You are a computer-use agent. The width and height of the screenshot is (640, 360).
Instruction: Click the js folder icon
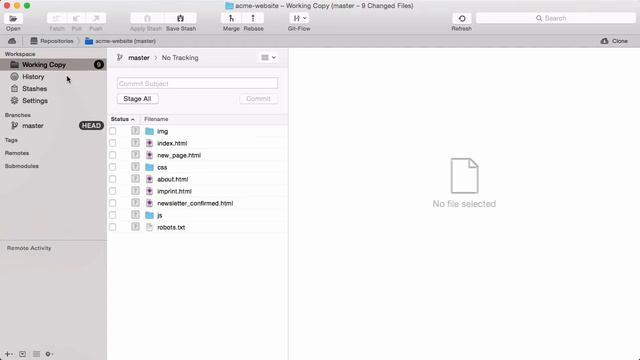149,215
